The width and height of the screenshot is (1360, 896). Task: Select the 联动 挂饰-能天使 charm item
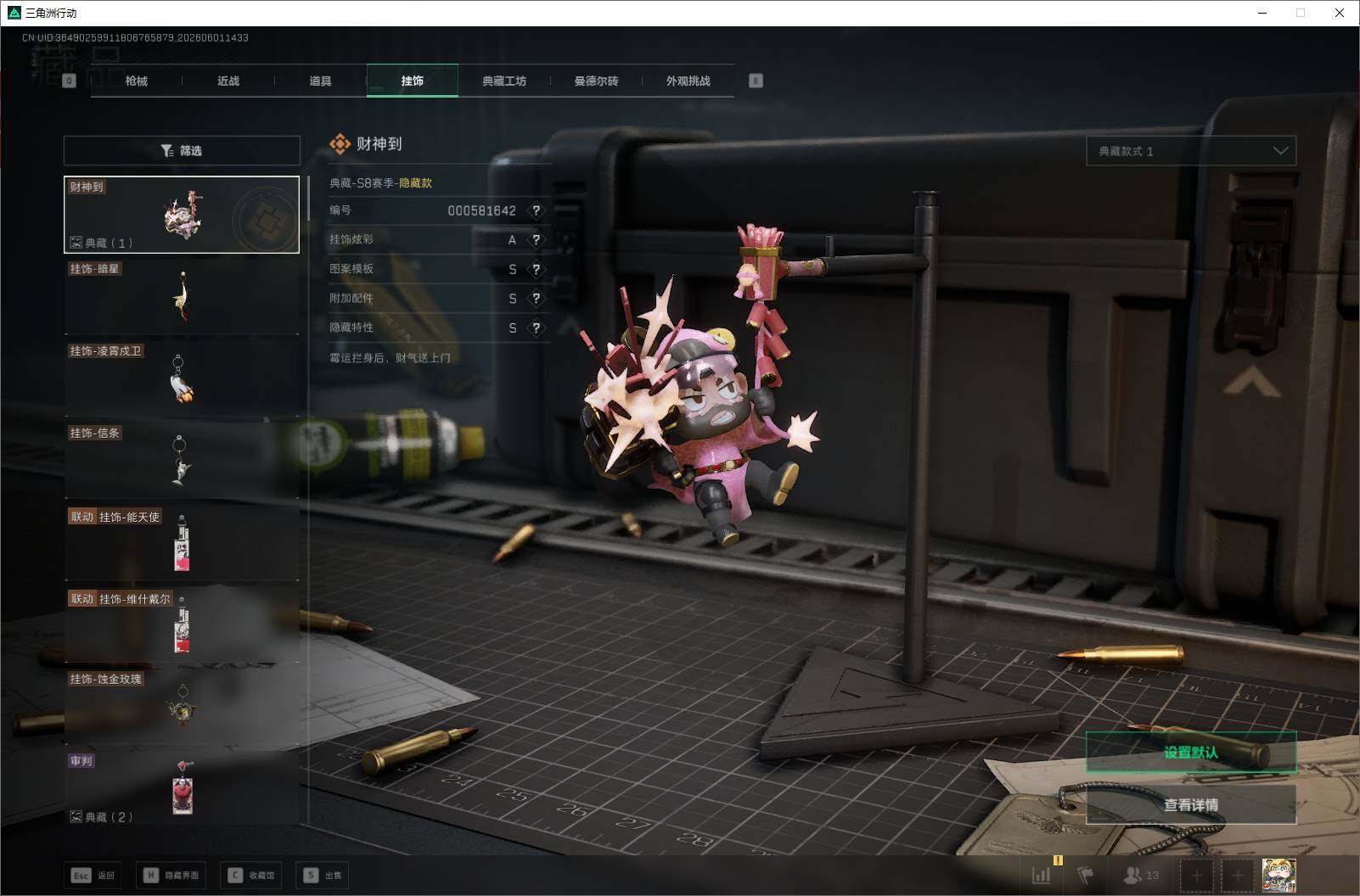(182, 544)
